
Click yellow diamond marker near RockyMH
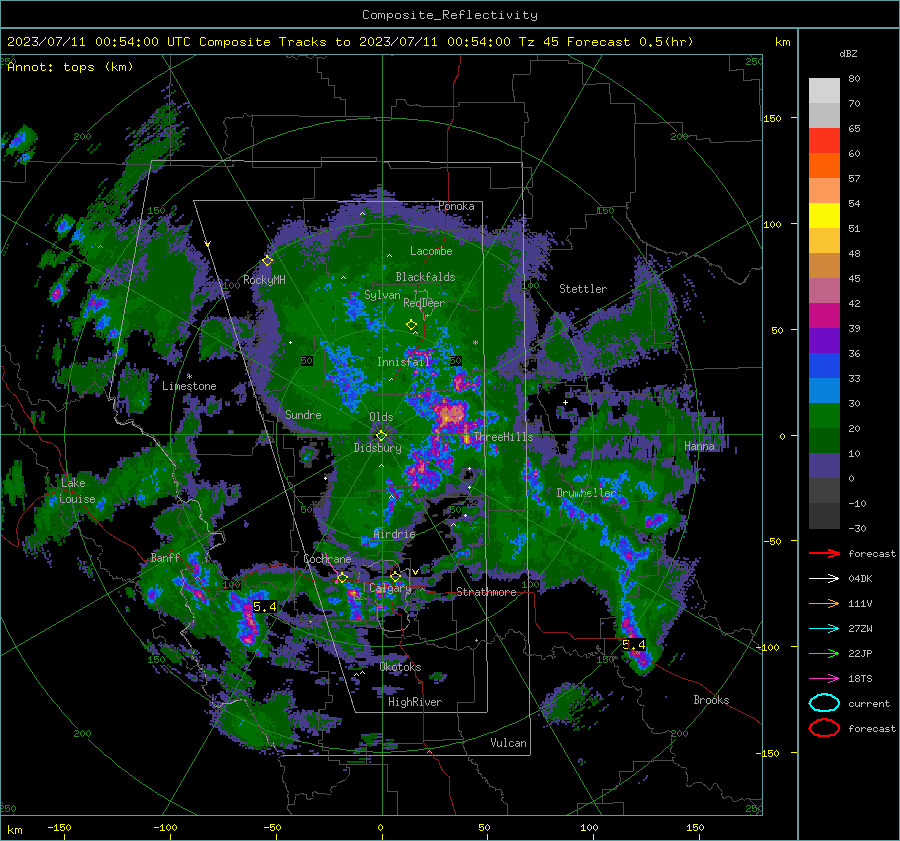[267, 261]
